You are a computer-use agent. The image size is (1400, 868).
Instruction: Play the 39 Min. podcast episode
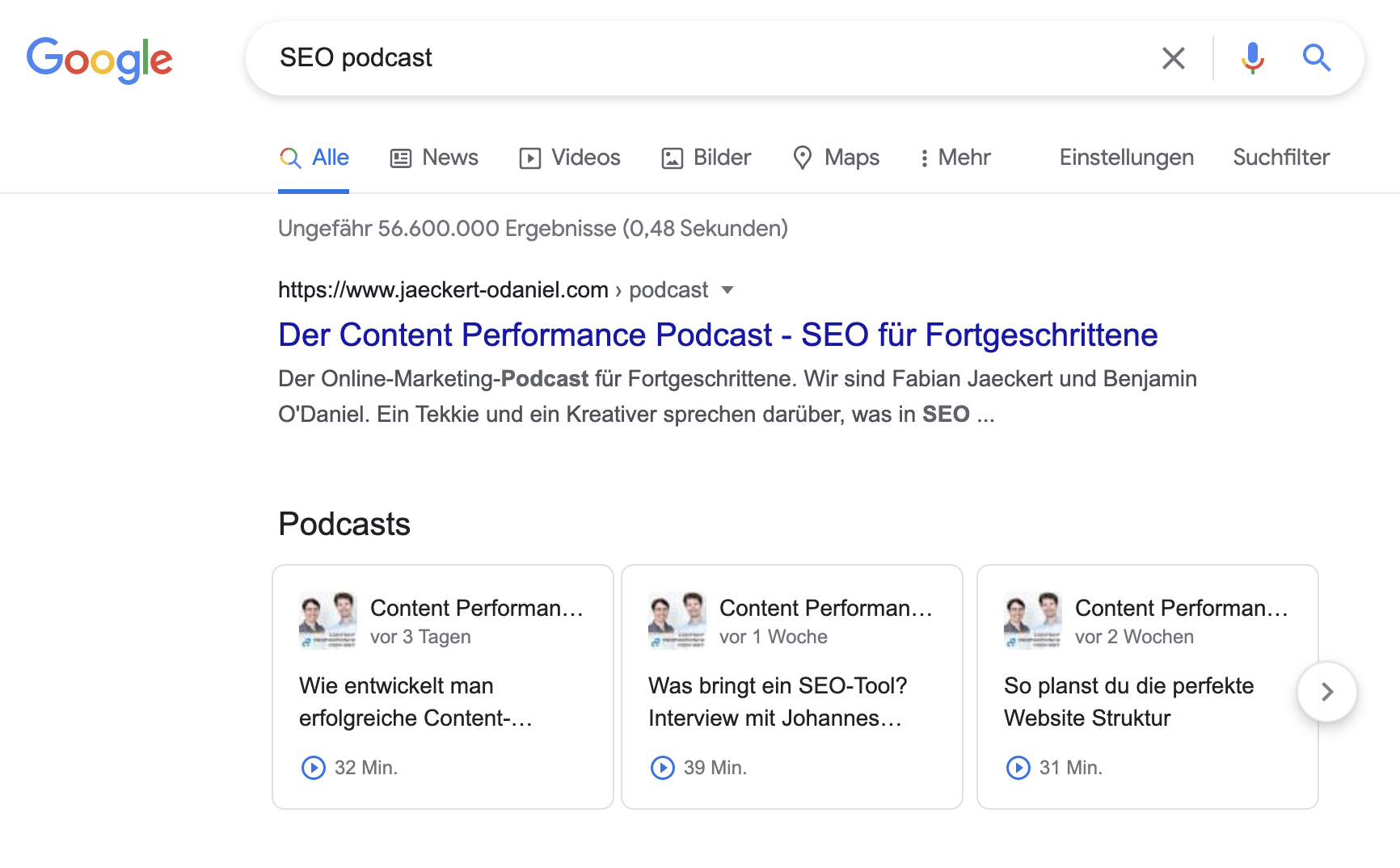coord(662,767)
